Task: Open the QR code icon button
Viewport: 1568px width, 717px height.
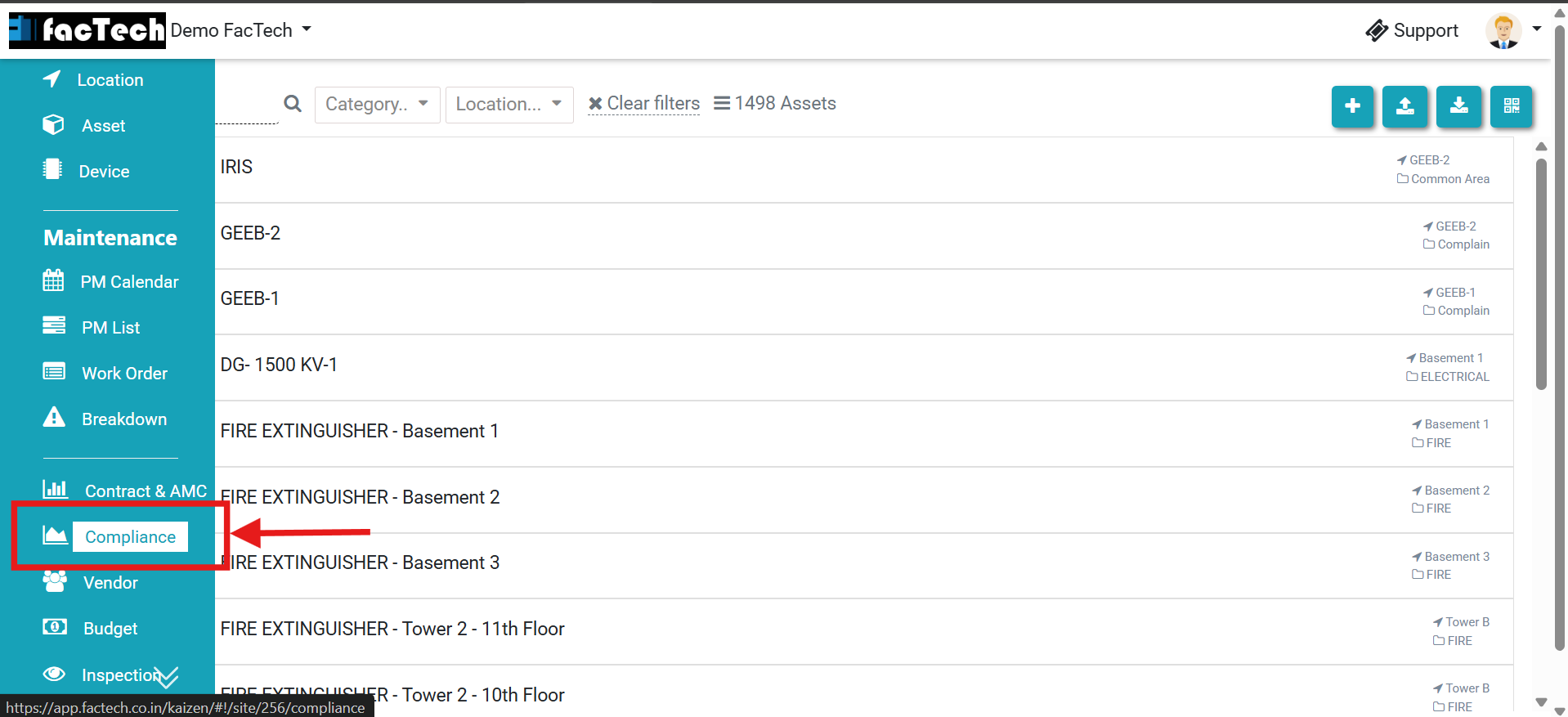Action: (x=1511, y=106)
